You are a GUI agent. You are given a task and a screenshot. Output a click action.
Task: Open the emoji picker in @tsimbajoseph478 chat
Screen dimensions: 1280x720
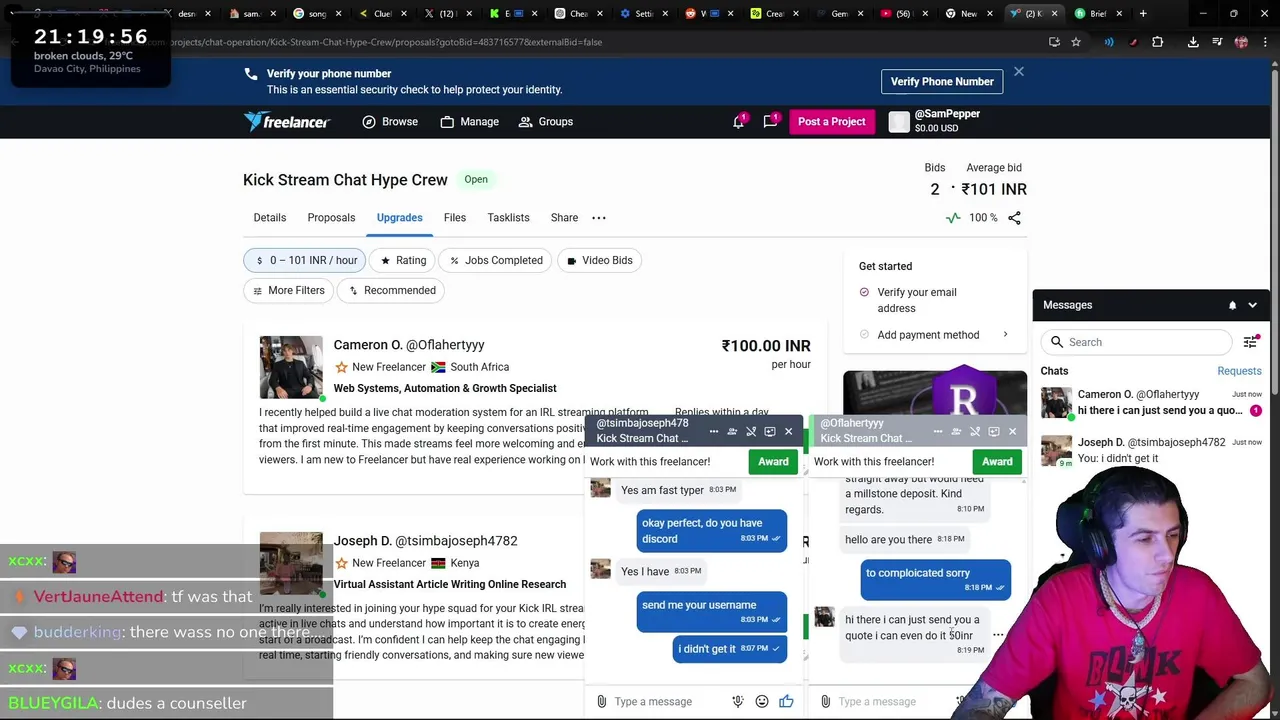pyautogui.click(x=762, y=701)
